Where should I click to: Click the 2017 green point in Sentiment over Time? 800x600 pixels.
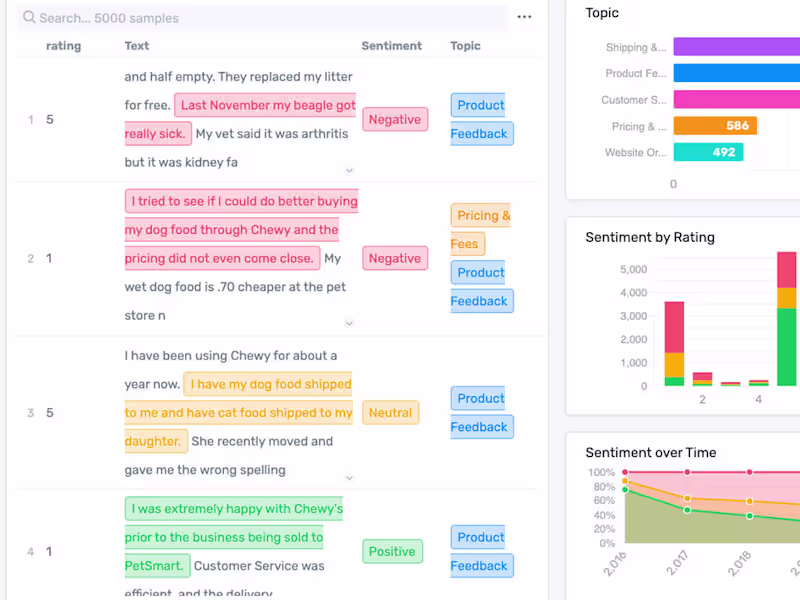[x=687, y=510]
